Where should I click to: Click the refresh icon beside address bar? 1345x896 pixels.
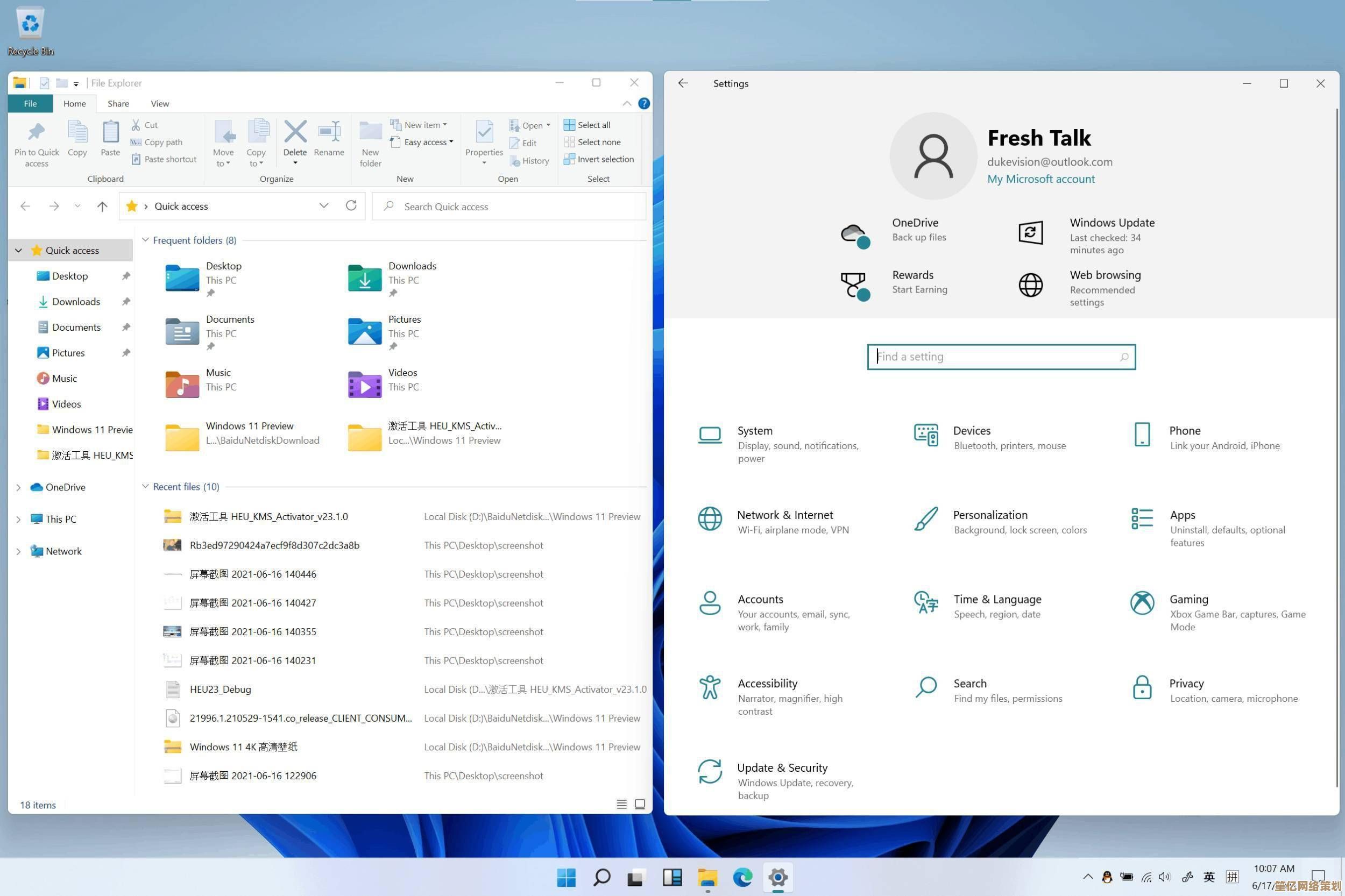point(351,205)
